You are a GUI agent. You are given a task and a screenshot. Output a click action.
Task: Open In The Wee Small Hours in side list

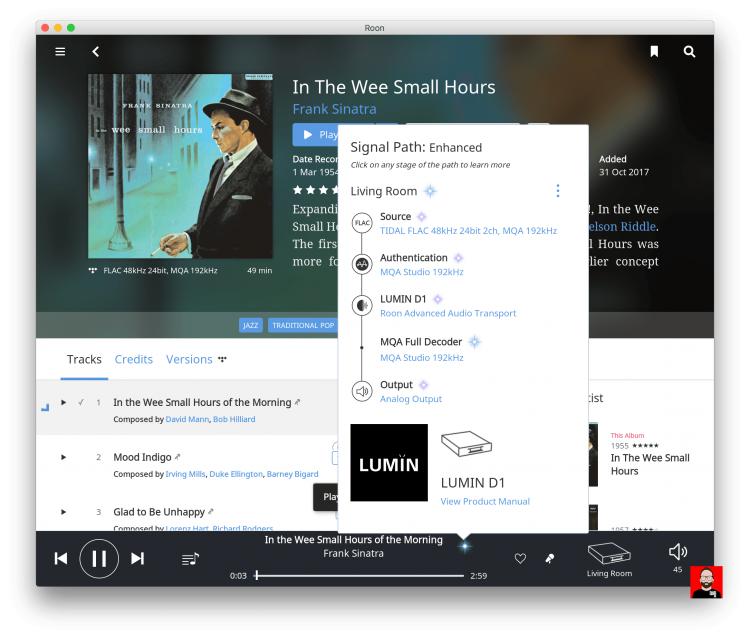pos(650,464)
